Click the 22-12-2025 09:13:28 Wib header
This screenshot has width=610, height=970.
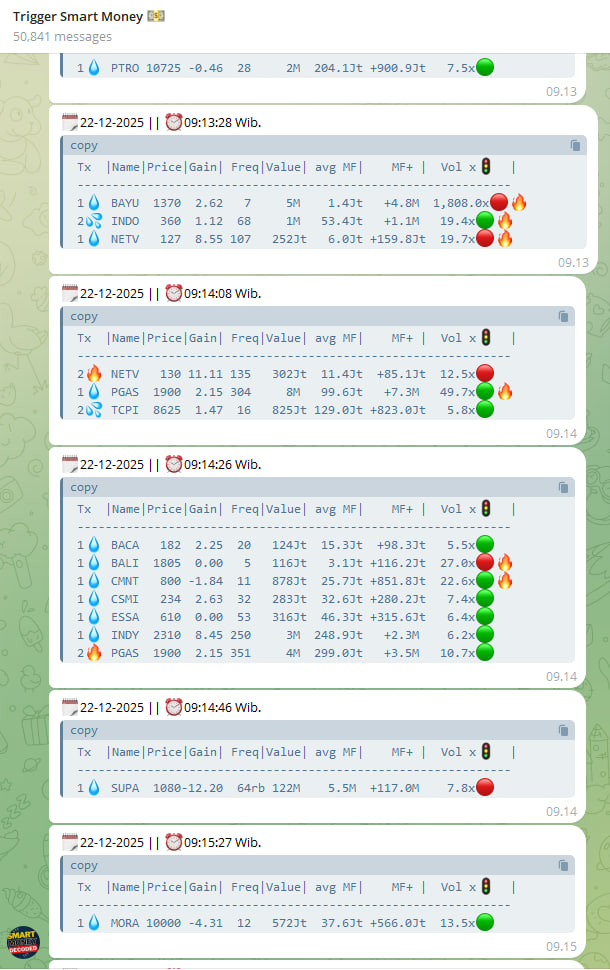pos(162,122)
